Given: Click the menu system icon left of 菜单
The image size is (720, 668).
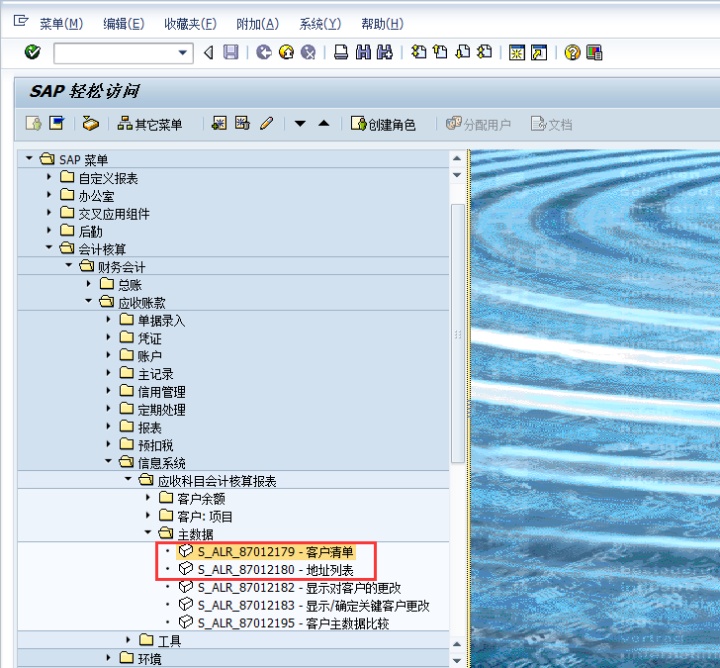Looking at the screenshot, I should point(21,21).
